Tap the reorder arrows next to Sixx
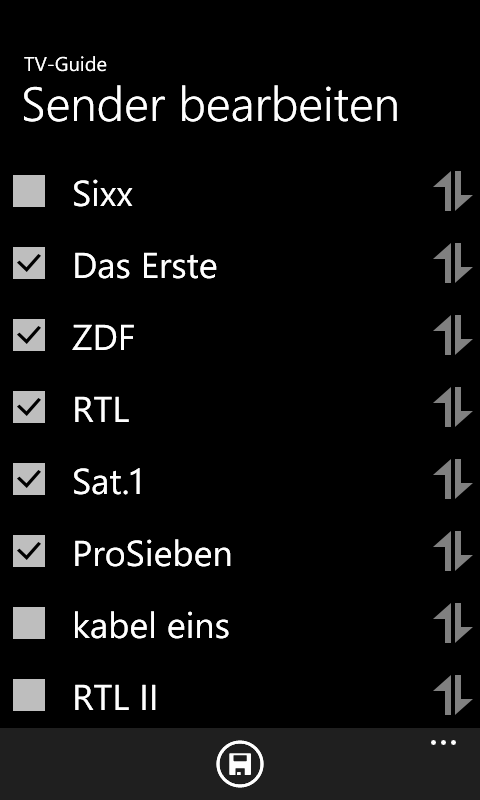 click(452, 191)
